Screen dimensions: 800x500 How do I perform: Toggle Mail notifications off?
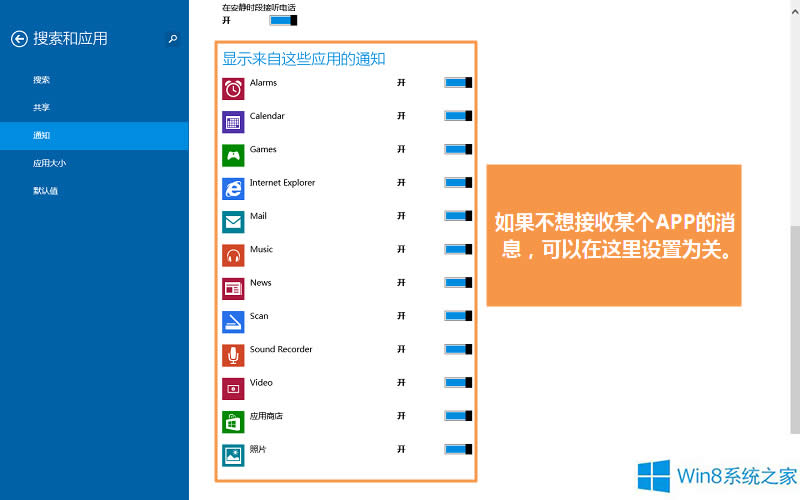[458, 216]
